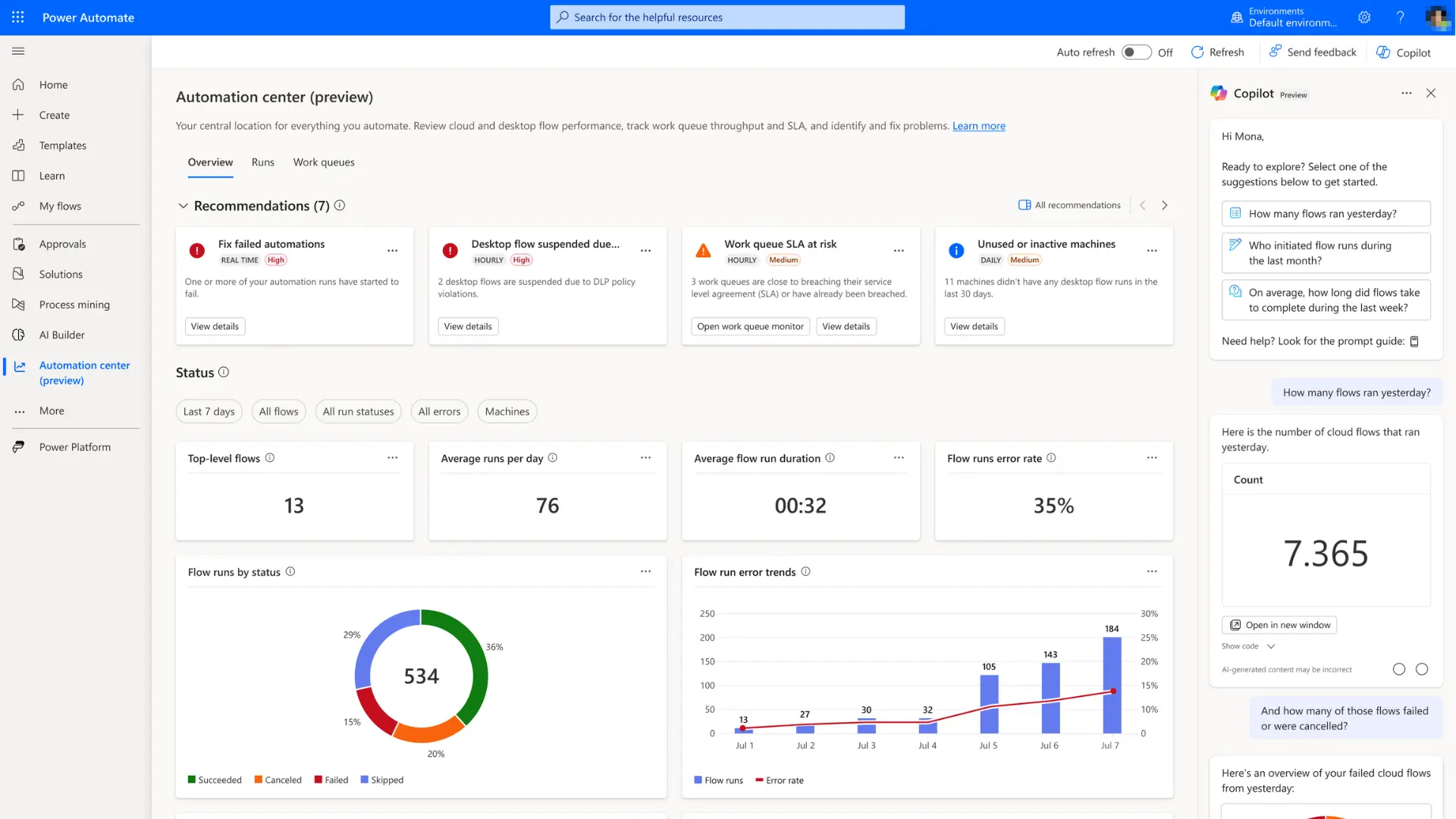Expand the Flow run error trends options menu
The width and height of the screenshot is (1456, 819).
pyautogui.click(x=1152, y=571)
